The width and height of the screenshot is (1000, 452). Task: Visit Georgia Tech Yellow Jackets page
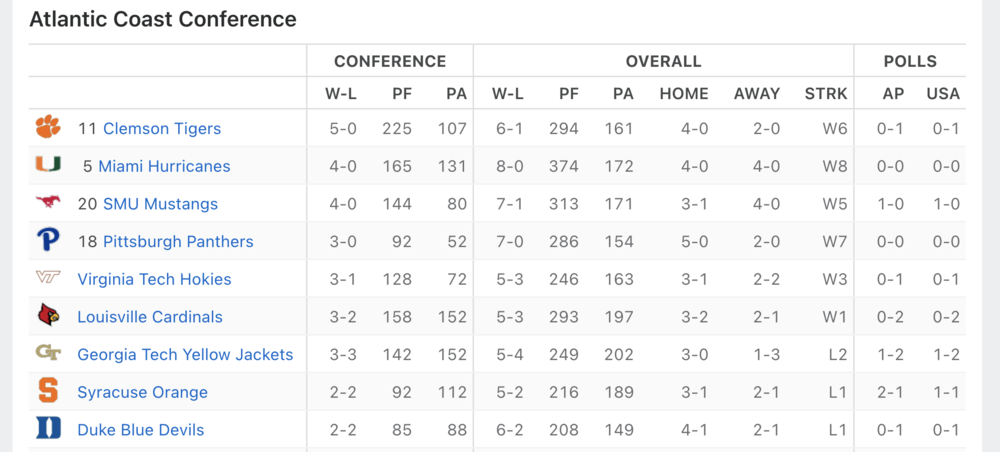point(185,355)
